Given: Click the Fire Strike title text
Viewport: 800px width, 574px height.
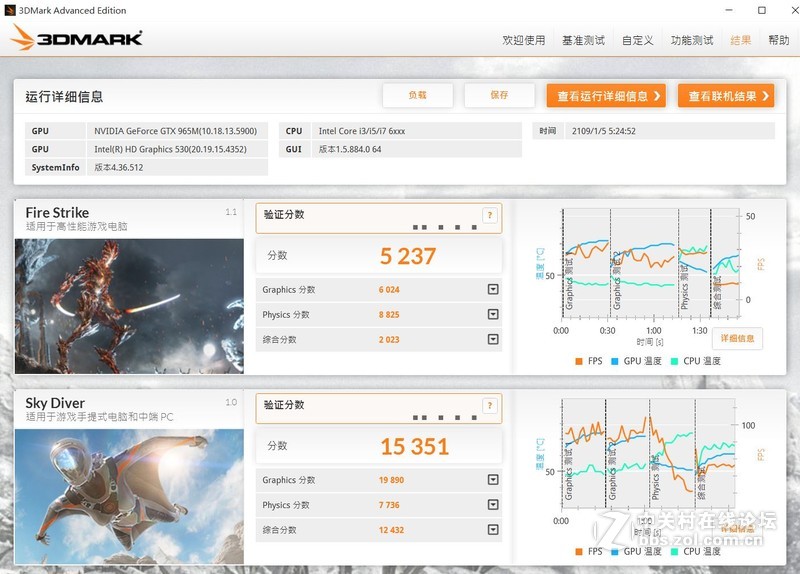Looking at the screenshot, I should pyautogui.click(x=57, y=213).
